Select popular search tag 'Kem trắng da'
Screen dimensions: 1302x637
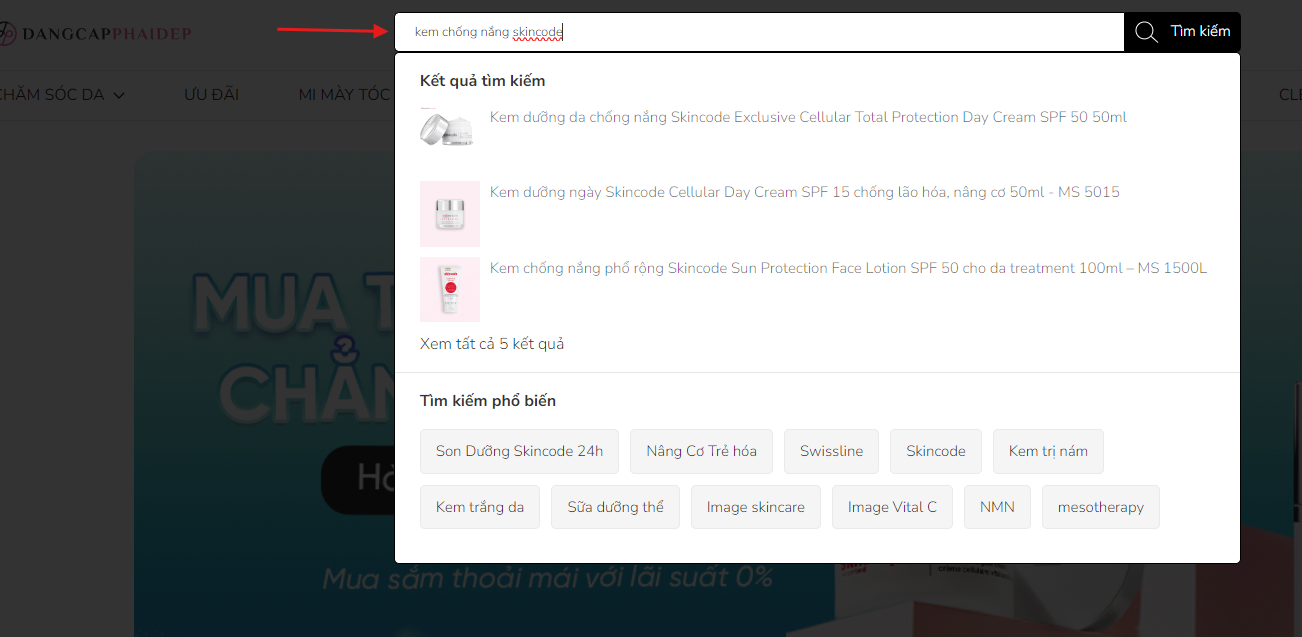point(480,507)
